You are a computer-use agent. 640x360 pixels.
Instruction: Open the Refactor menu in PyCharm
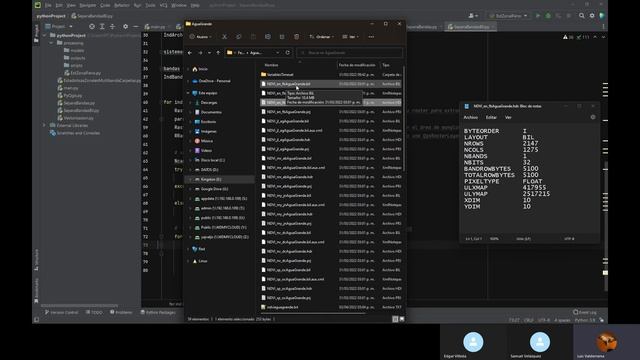(x=122, y=5)
